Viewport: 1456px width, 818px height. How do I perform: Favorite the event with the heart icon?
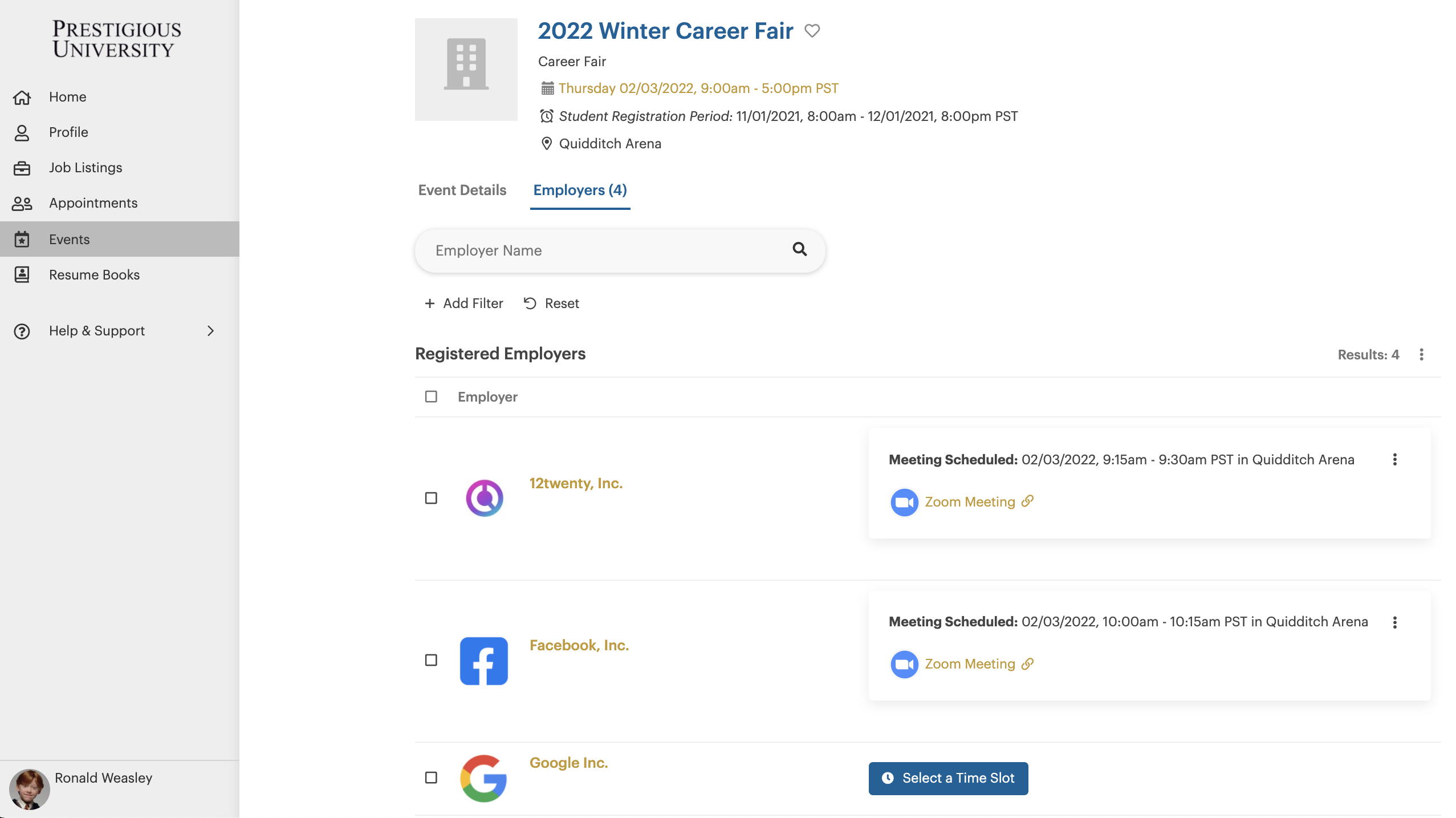[x=812, y=31]
